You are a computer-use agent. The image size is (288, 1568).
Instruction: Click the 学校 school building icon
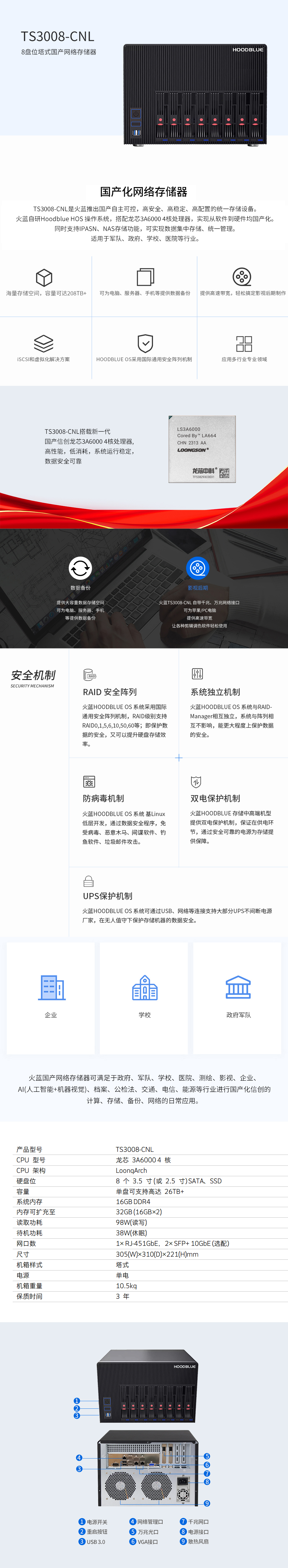point(145,987)
